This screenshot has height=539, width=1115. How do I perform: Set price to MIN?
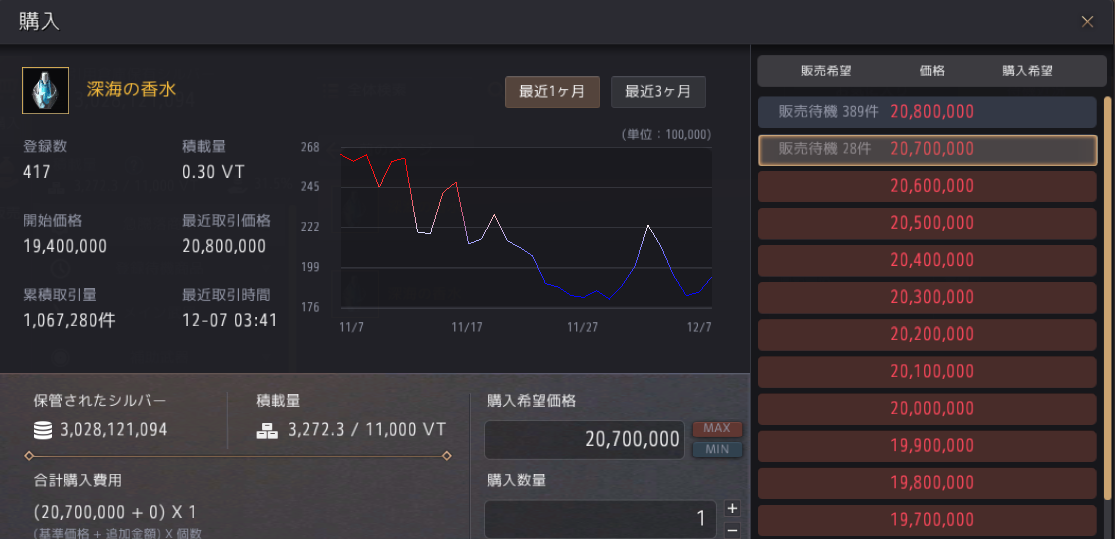(717, 450)
